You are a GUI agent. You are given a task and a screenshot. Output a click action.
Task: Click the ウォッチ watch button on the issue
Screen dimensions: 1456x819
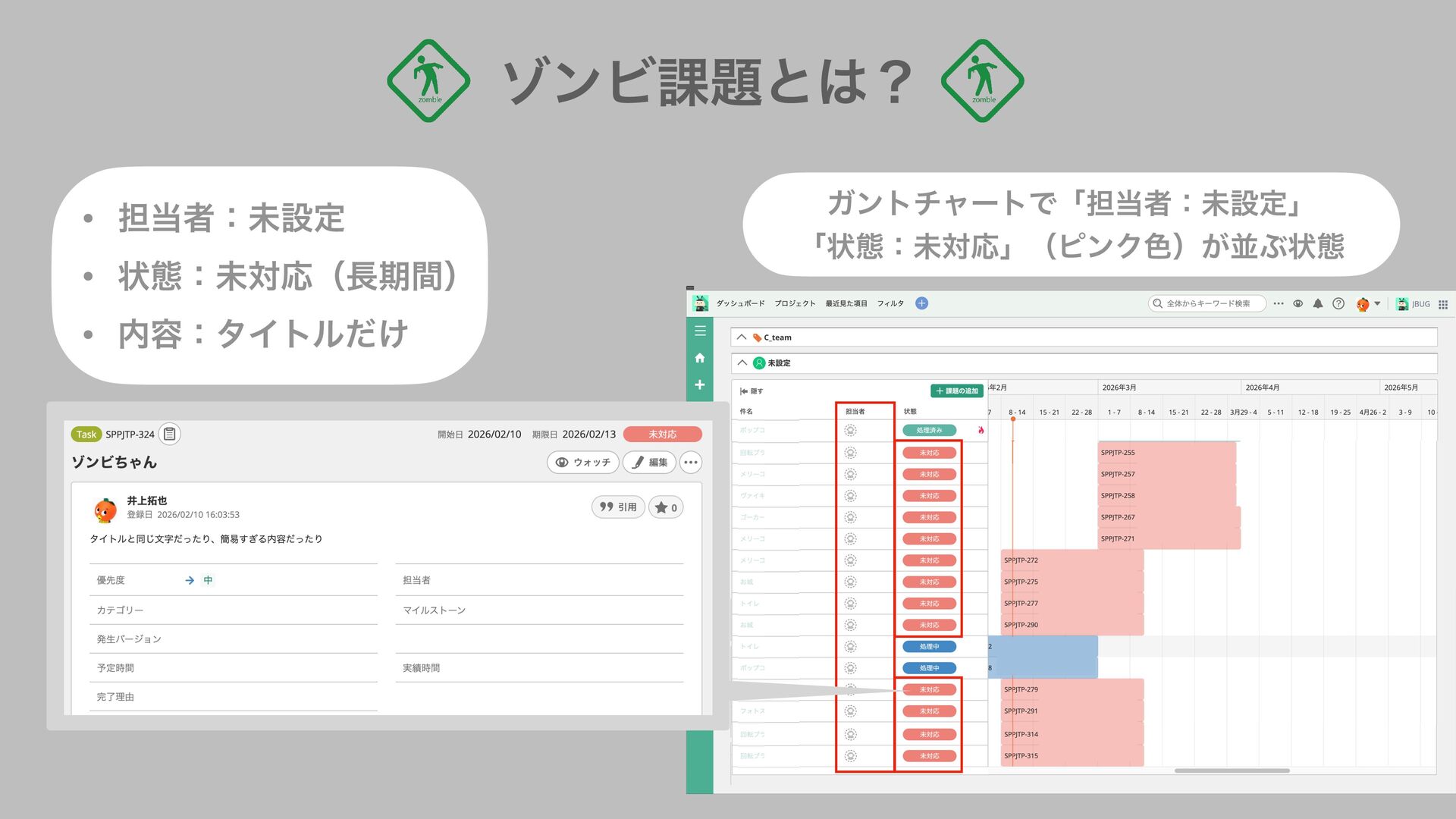tap(582, 462)
